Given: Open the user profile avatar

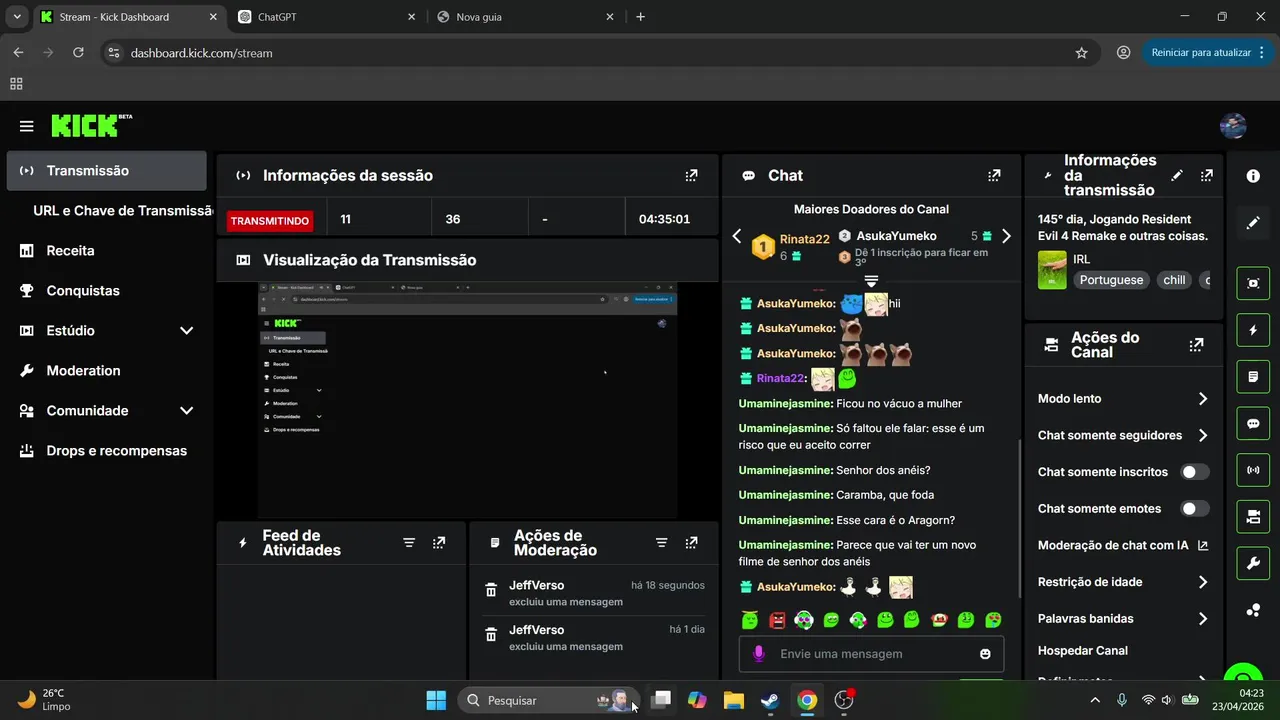Looking at the screenshot, I should point(1233,126).
